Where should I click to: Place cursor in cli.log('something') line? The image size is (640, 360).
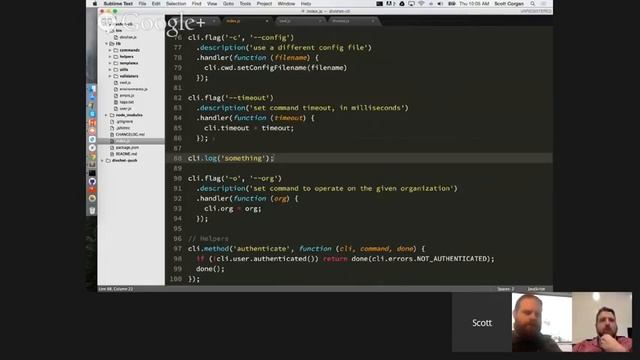(359, 158)
